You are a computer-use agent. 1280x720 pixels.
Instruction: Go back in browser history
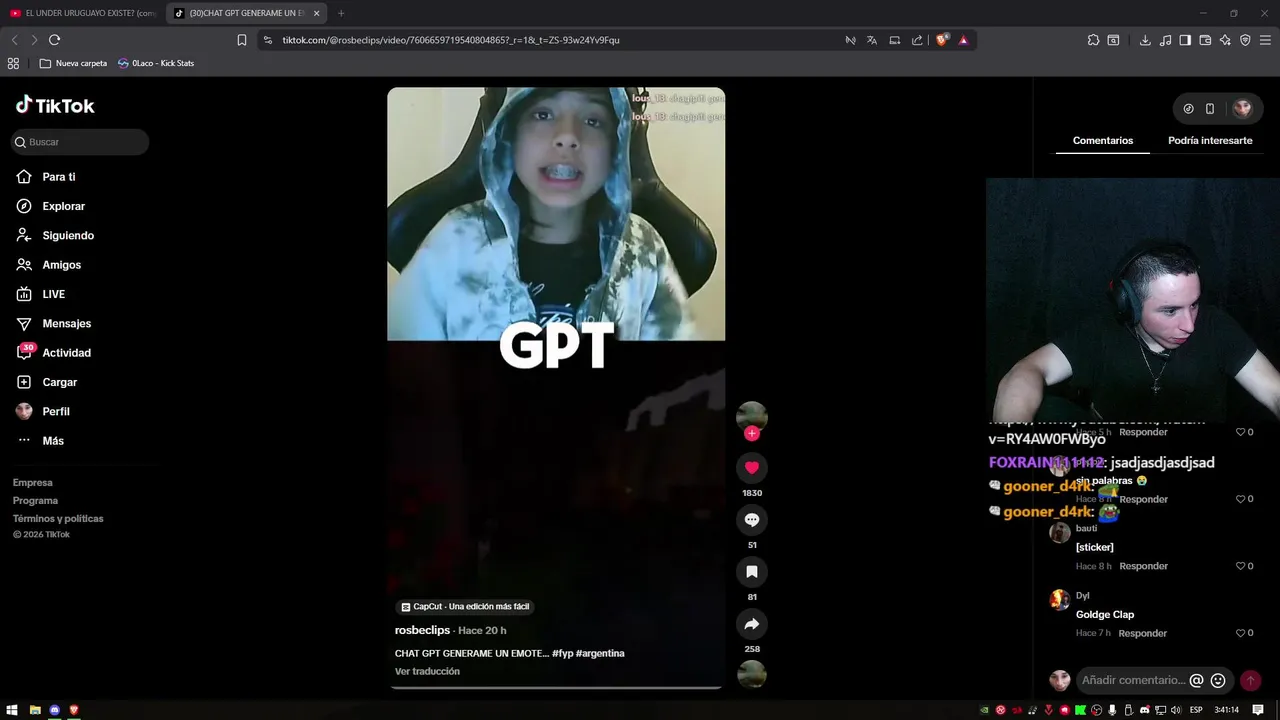pyautogui.click(x=14, y=40)
